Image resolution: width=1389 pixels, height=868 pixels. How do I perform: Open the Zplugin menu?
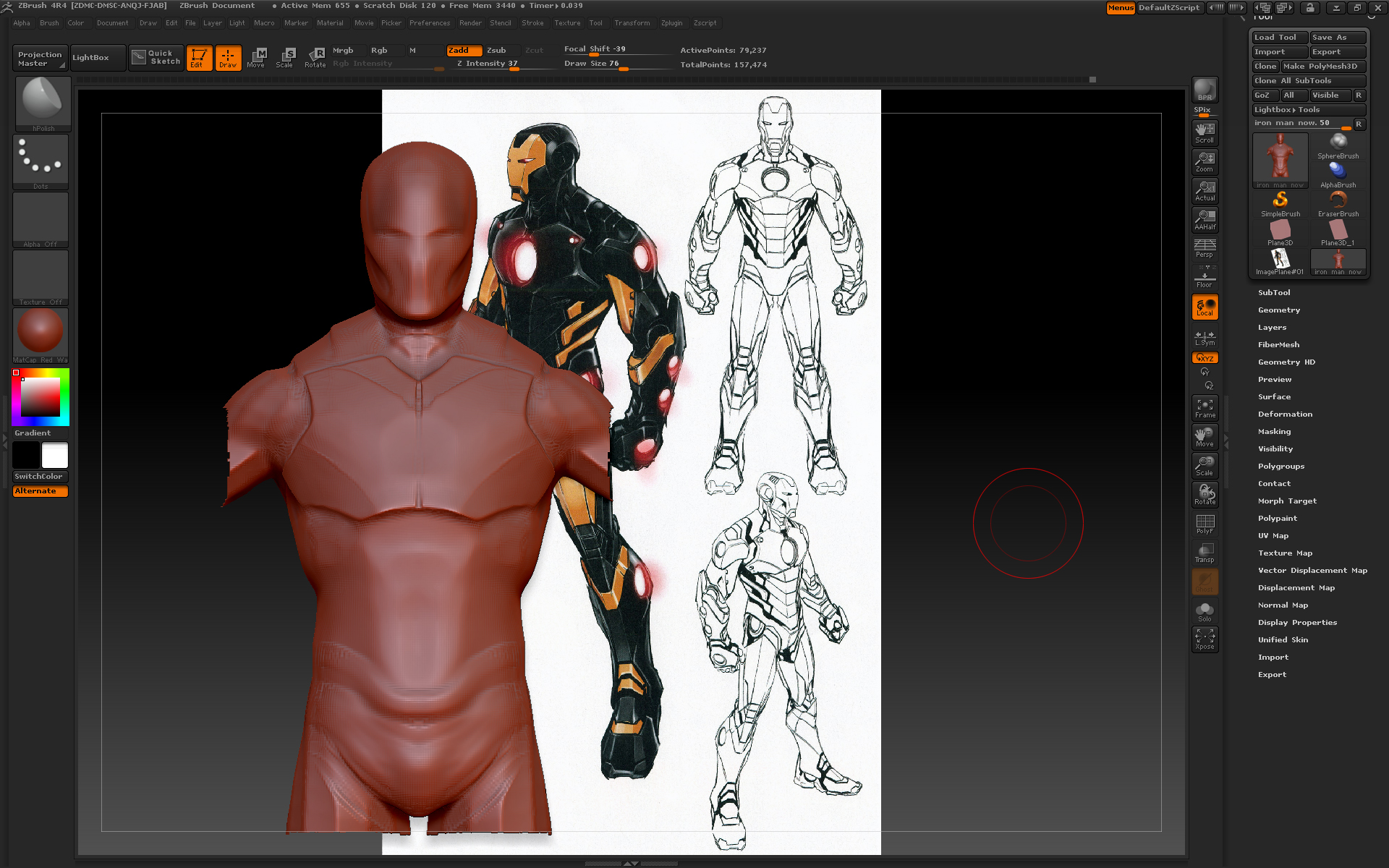point(671,23)
